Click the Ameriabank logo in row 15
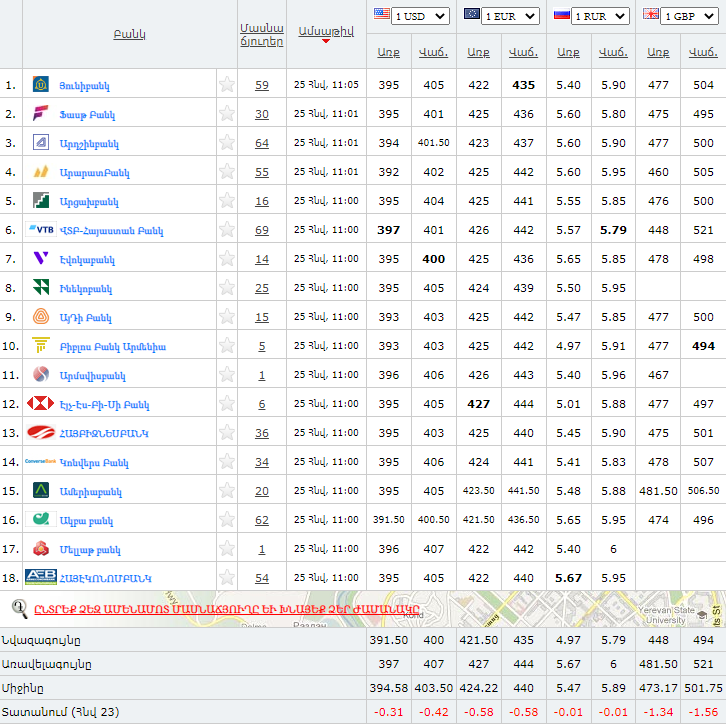This screenshot has height=724, width=726. coord(41,491)
